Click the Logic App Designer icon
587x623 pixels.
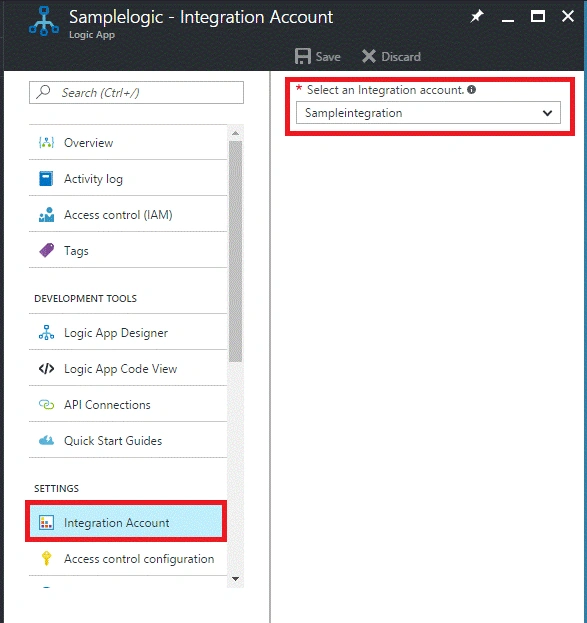46,333
